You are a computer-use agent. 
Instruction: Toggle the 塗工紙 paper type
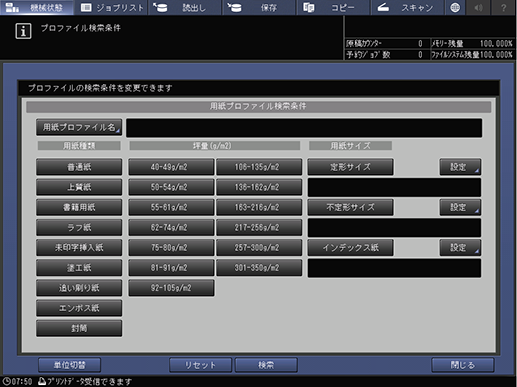pyautogui.click(x=79, y=268)
